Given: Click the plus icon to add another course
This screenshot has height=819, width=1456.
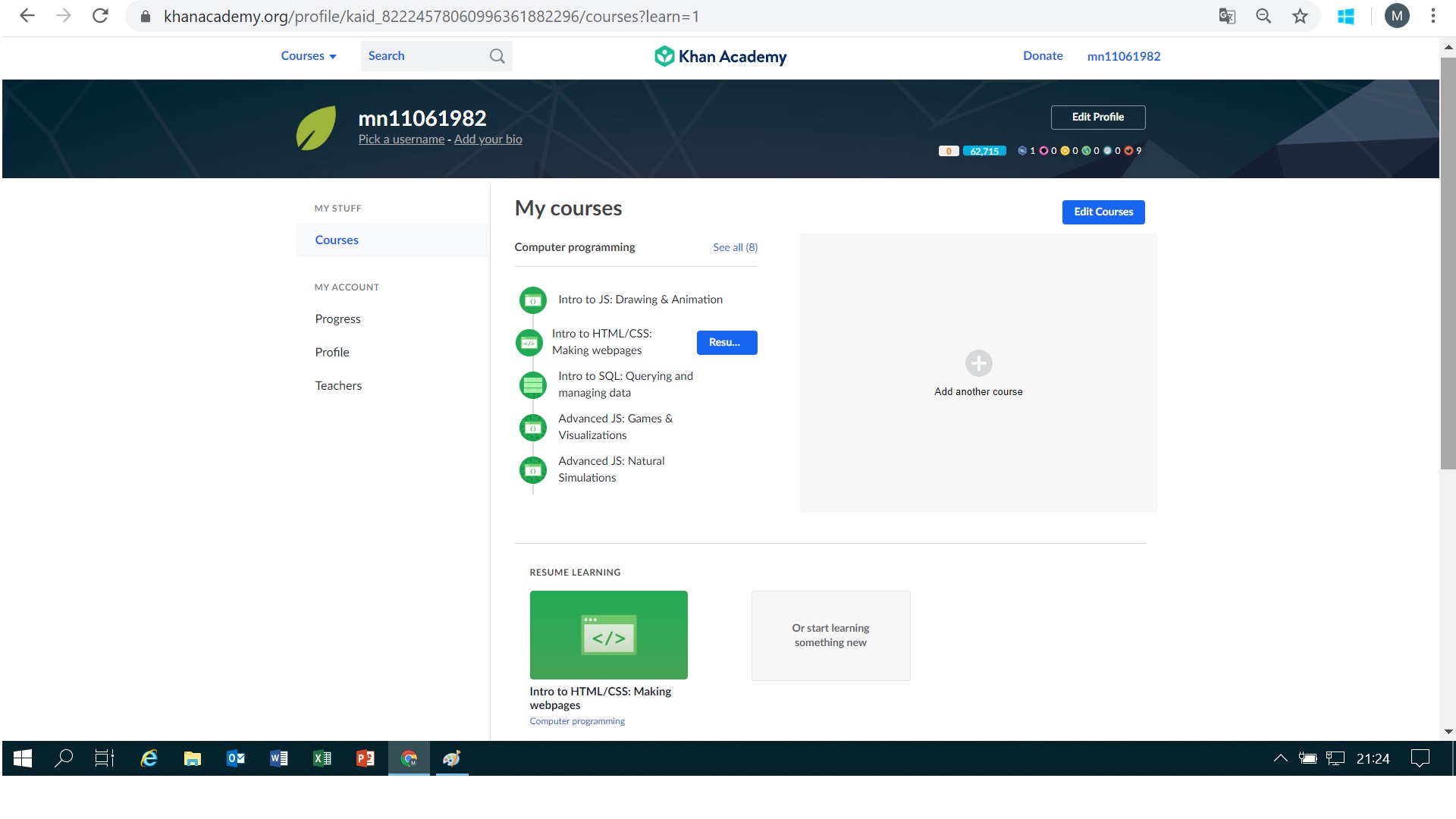Looking at the screenshot, I should click(978, 363).
